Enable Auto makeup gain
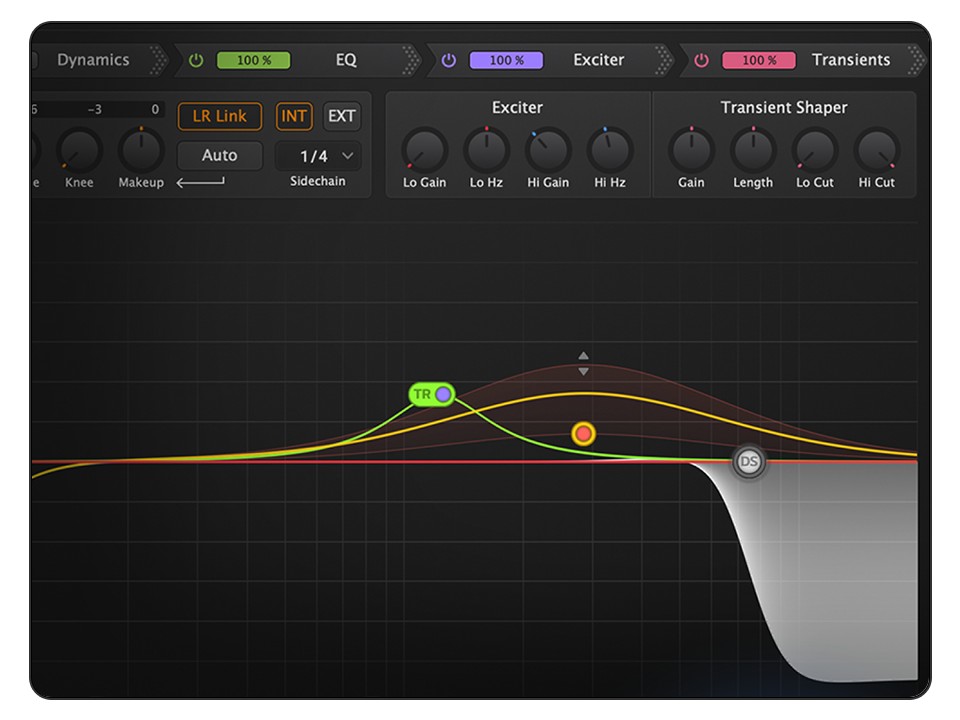The height and width of the screenshot is (720, 960). coord(219,155)
